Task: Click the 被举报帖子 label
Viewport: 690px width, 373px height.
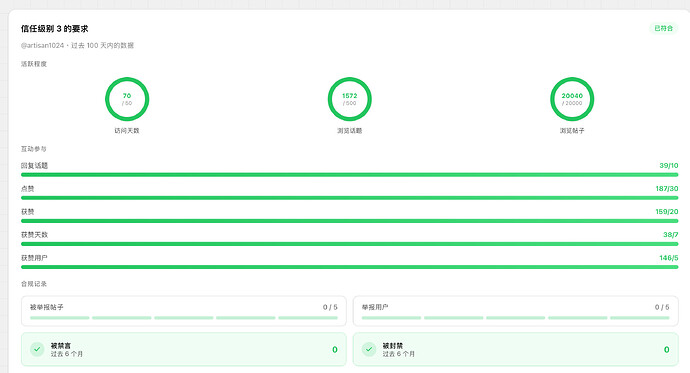Action: (47, 307)
